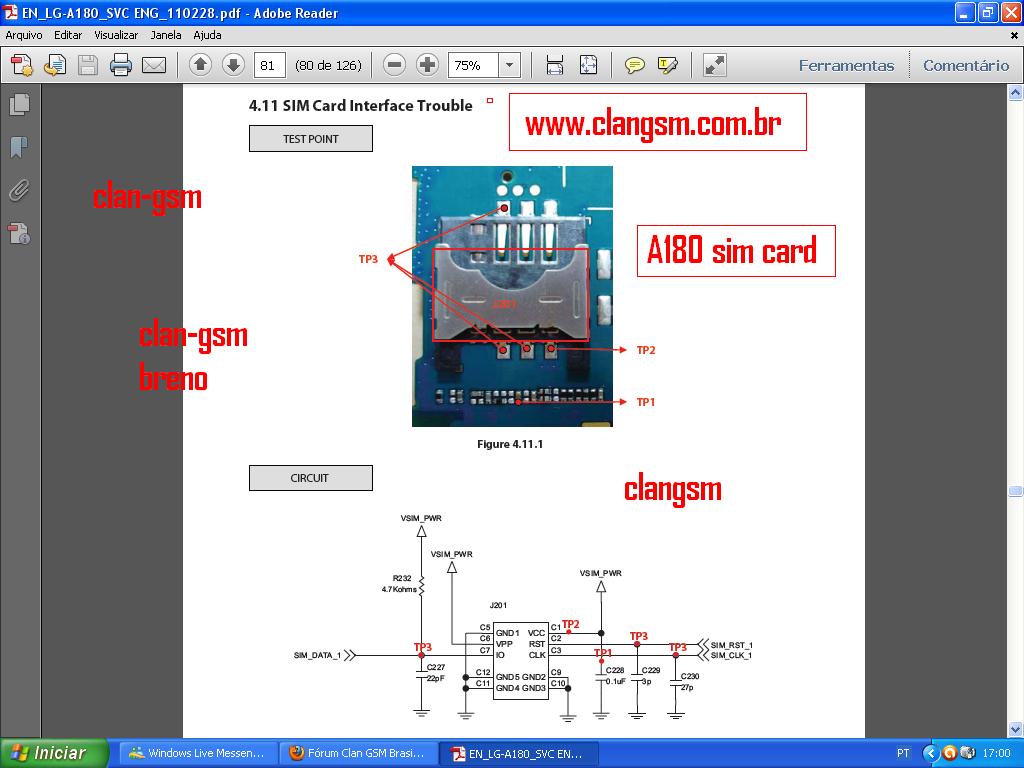Zoom out using the minus button
1024x768 pixels.
pos(395,65)
